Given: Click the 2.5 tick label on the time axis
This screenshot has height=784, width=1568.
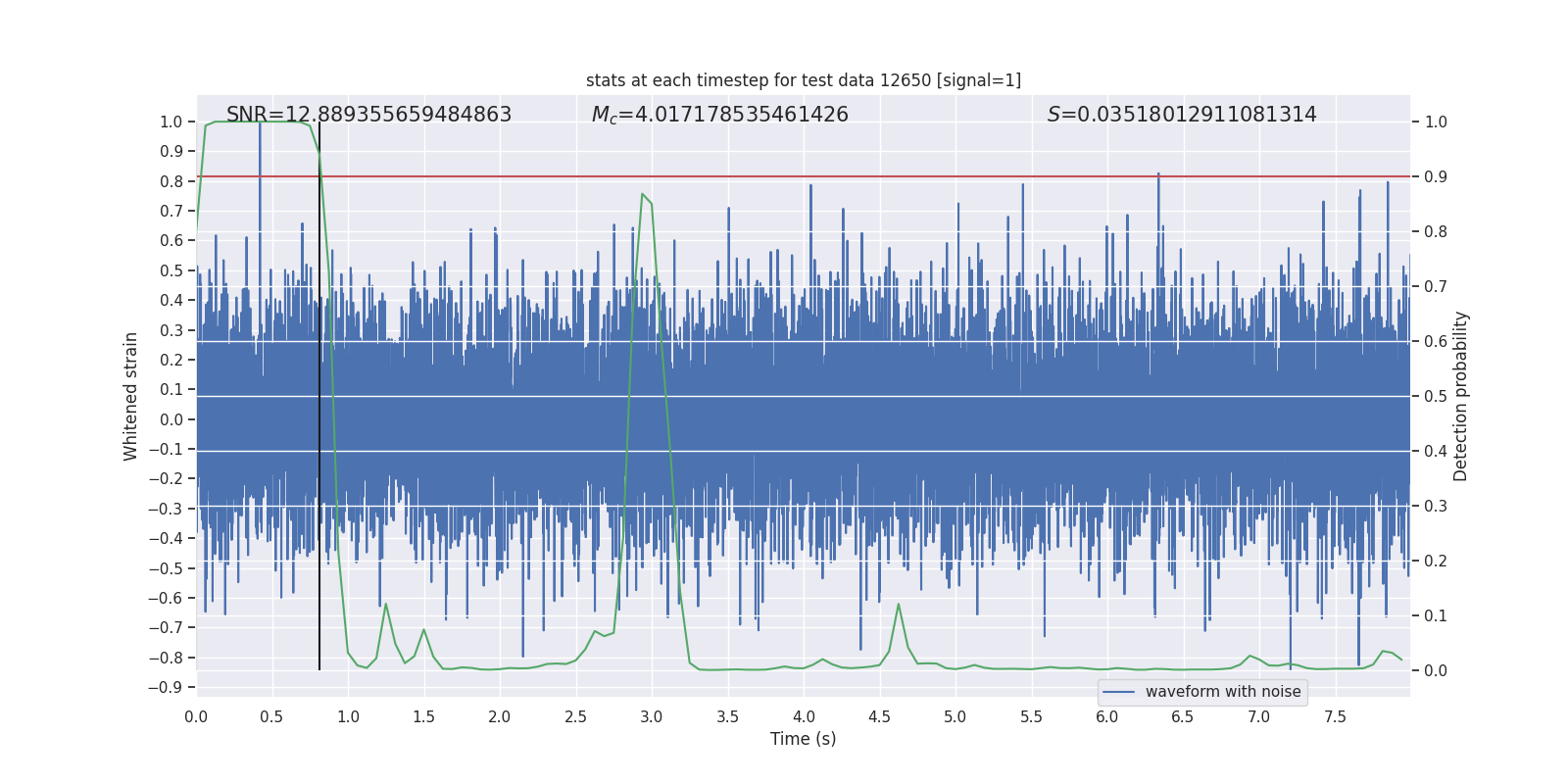Looking at the screenshot, I should pos(575,716).
